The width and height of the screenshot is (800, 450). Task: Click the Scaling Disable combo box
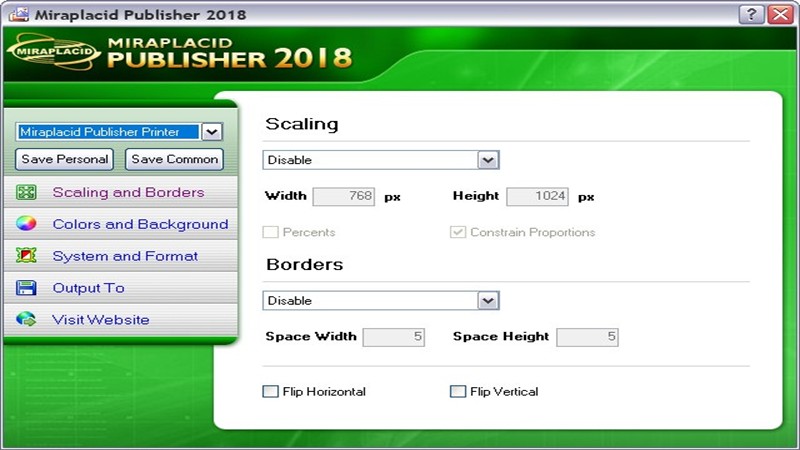(381, 160)
